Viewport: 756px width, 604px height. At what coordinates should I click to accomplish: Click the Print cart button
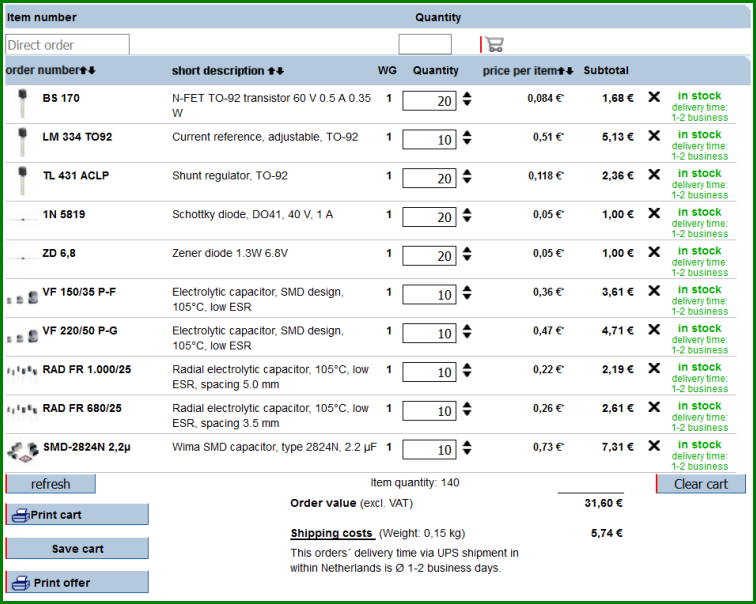pos(77,515)
